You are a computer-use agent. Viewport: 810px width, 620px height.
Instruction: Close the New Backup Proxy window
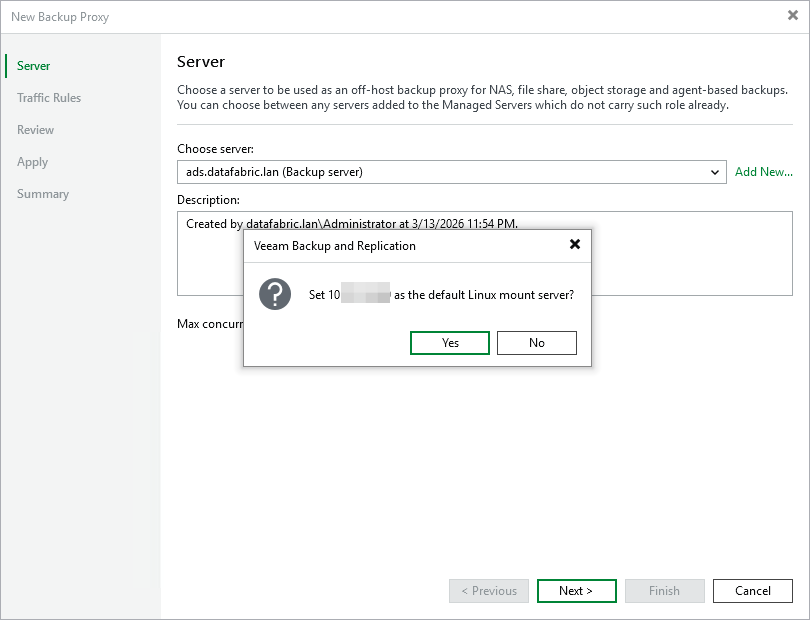click(x=793, y=16)
